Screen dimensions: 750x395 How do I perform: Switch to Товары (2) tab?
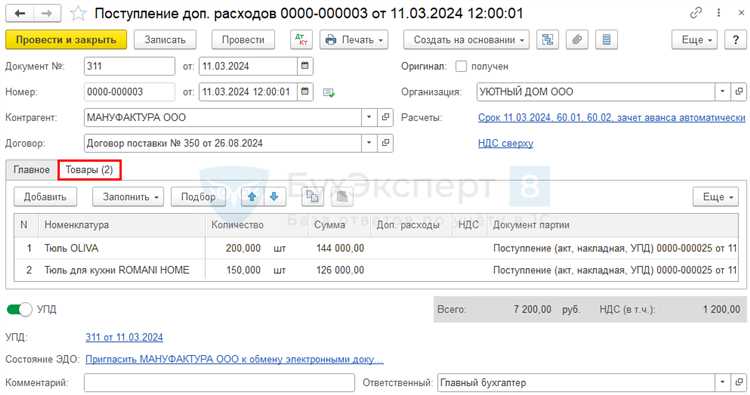[x=89, y=170]
